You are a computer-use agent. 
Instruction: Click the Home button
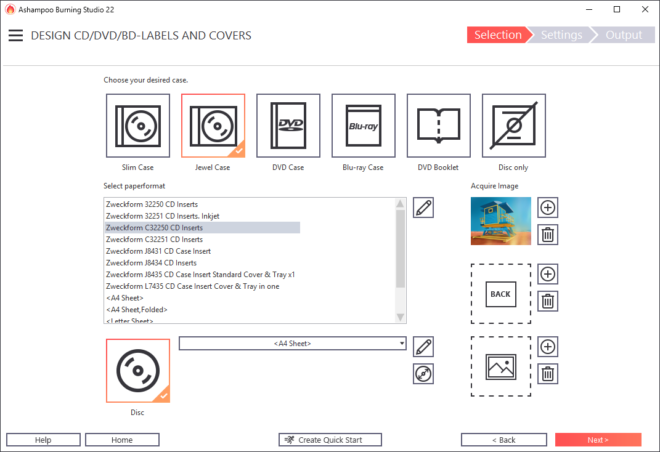[122, 440]
